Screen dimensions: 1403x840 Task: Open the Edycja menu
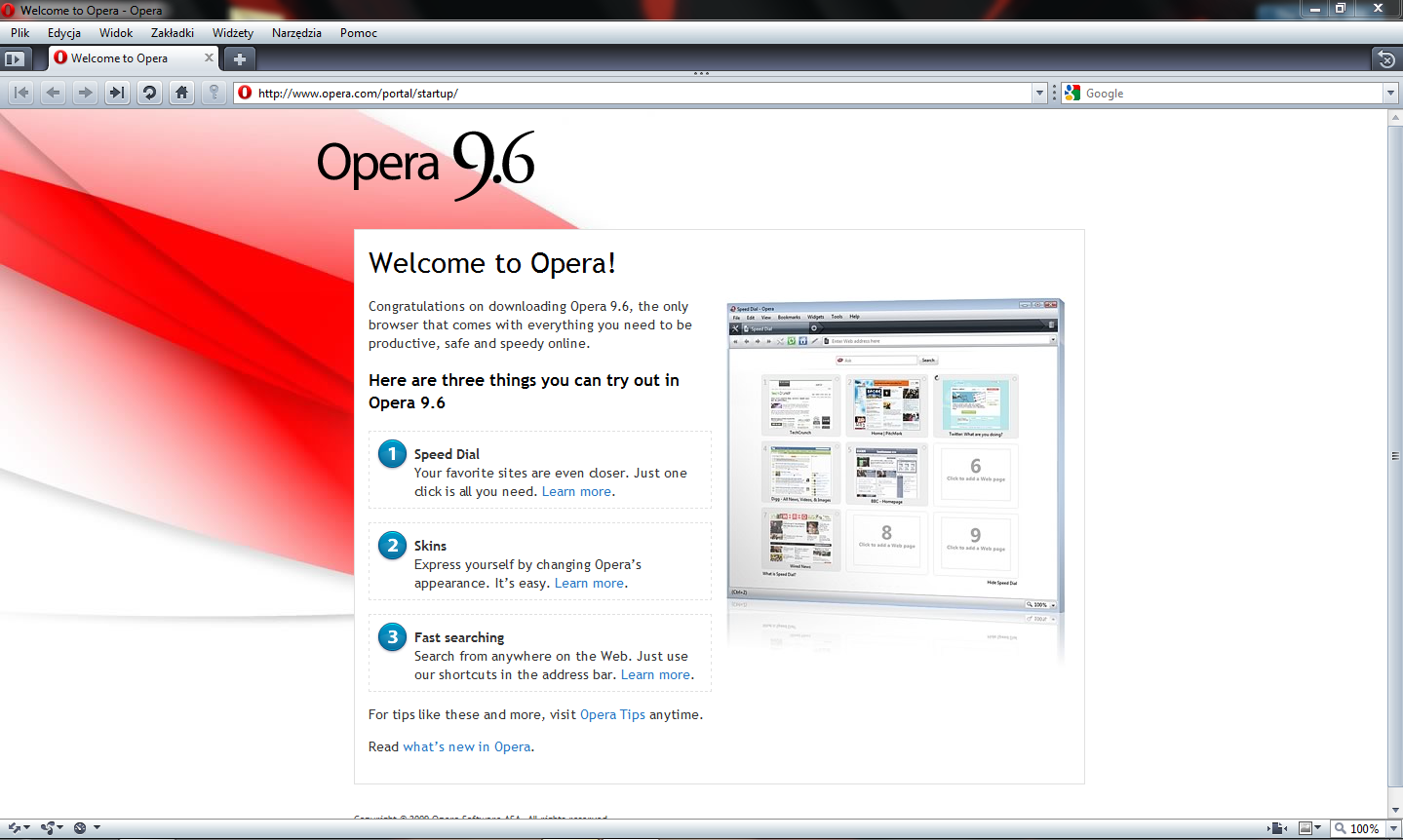pos(64,32)
